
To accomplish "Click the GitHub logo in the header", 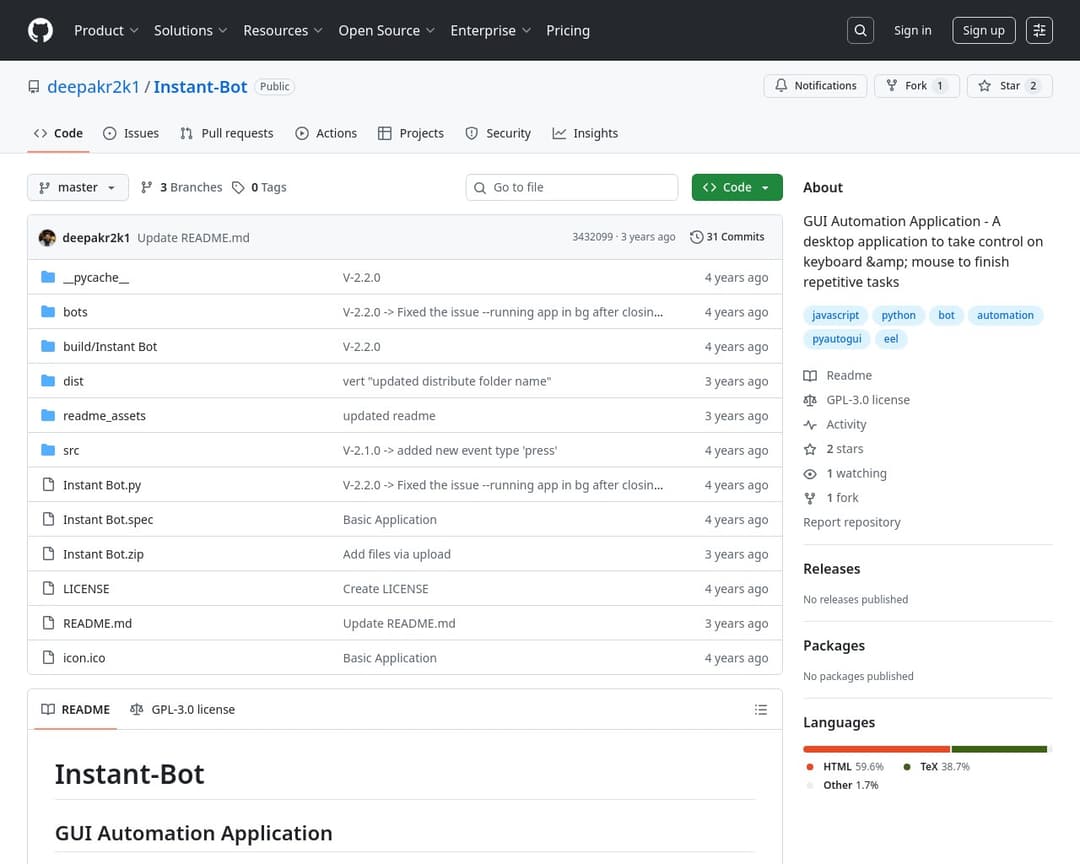I will [40, 30].
